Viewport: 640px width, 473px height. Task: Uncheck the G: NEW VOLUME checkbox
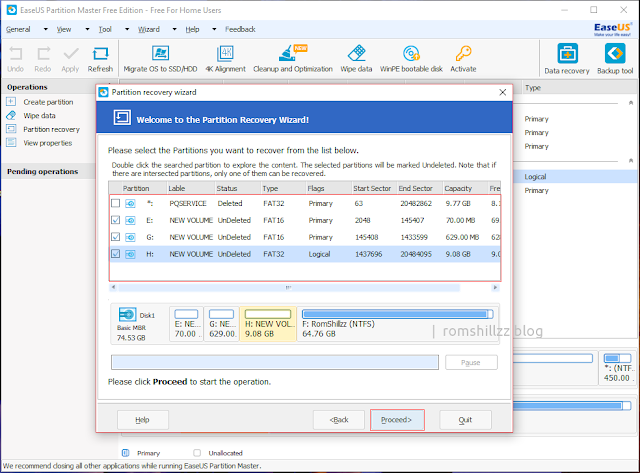click(116, 237)
